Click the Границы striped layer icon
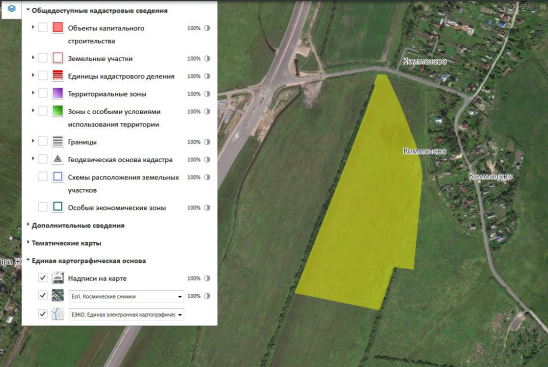548x367 pixels. click(x=58, y=141)
